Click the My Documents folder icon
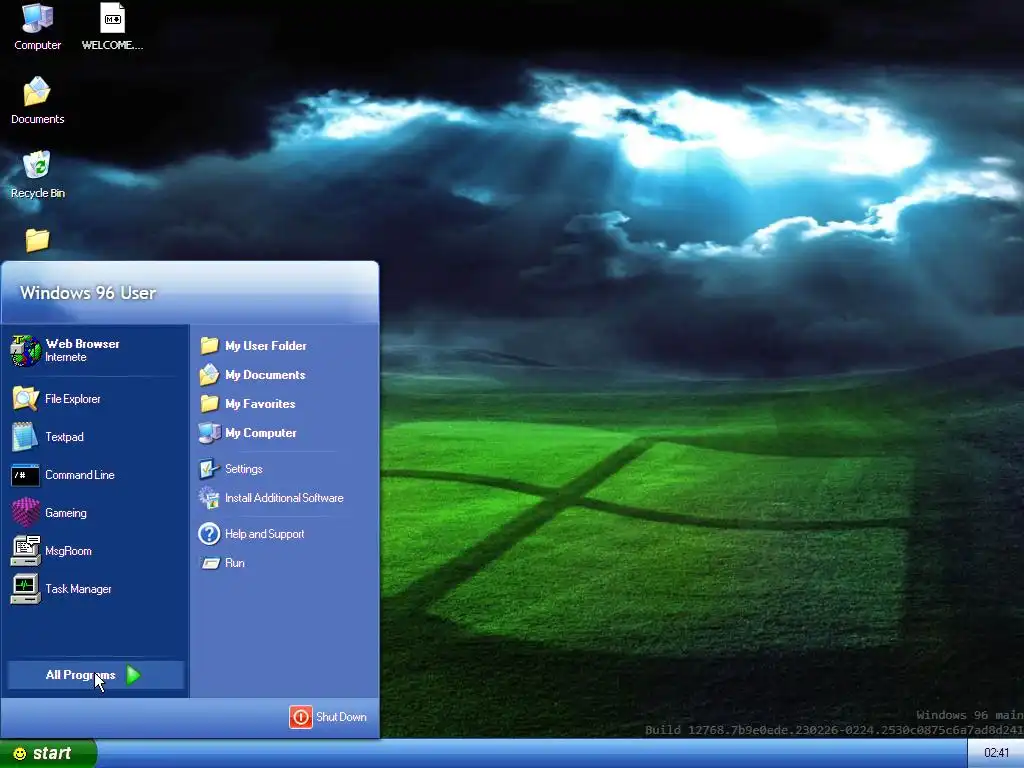Viewport: 1024px width, 768px height. click(209, 374)
